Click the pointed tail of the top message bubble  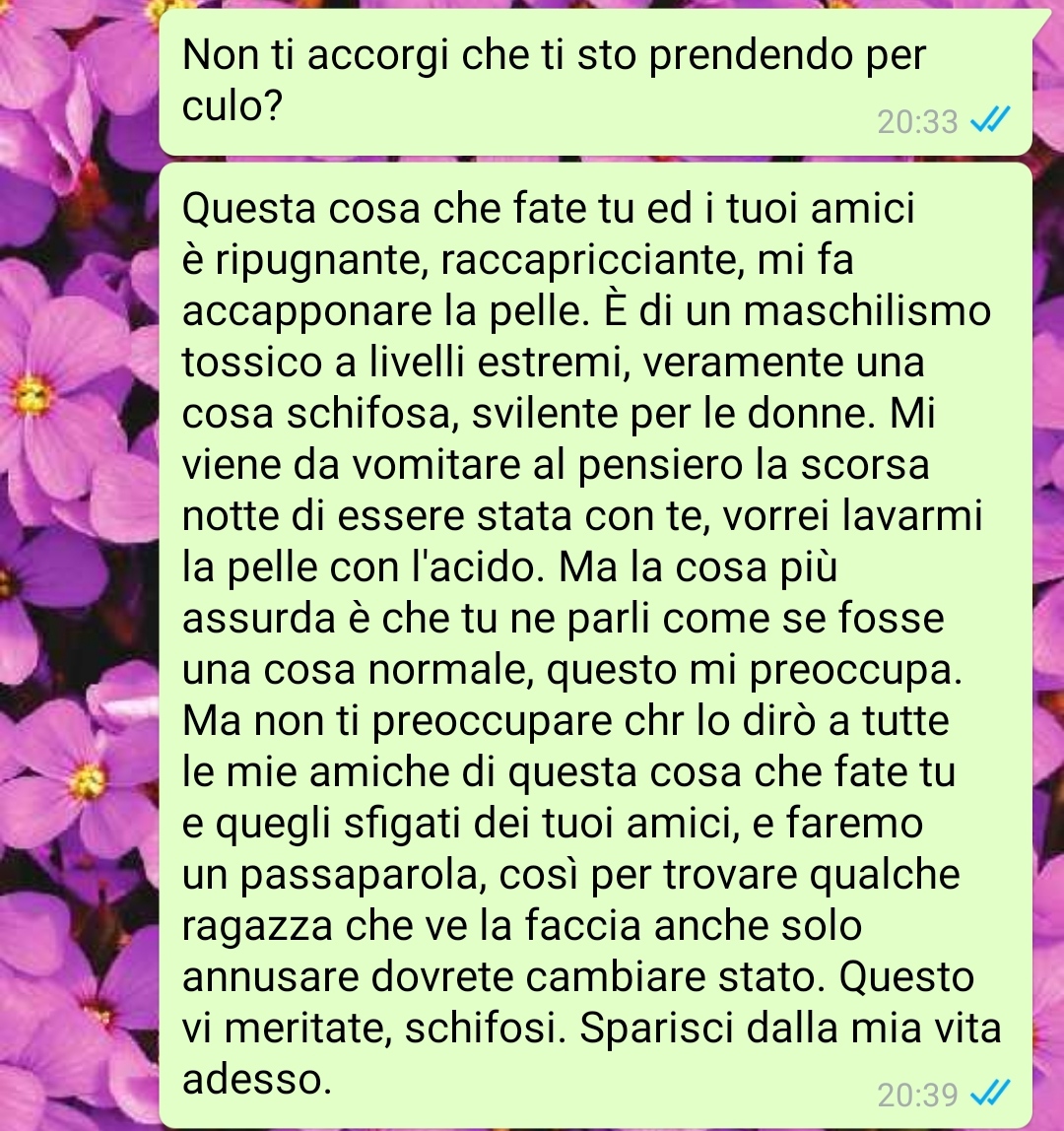[1041, 22]
